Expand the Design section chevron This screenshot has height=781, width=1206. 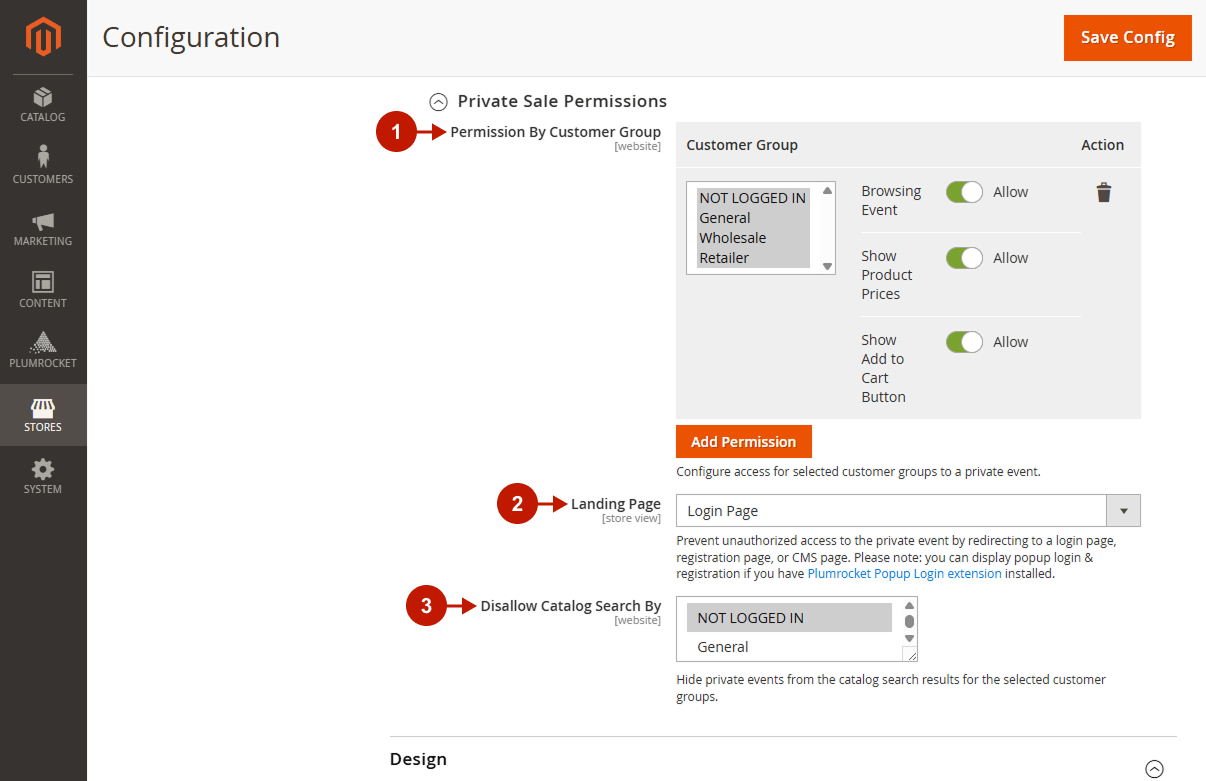(1154, 769)
